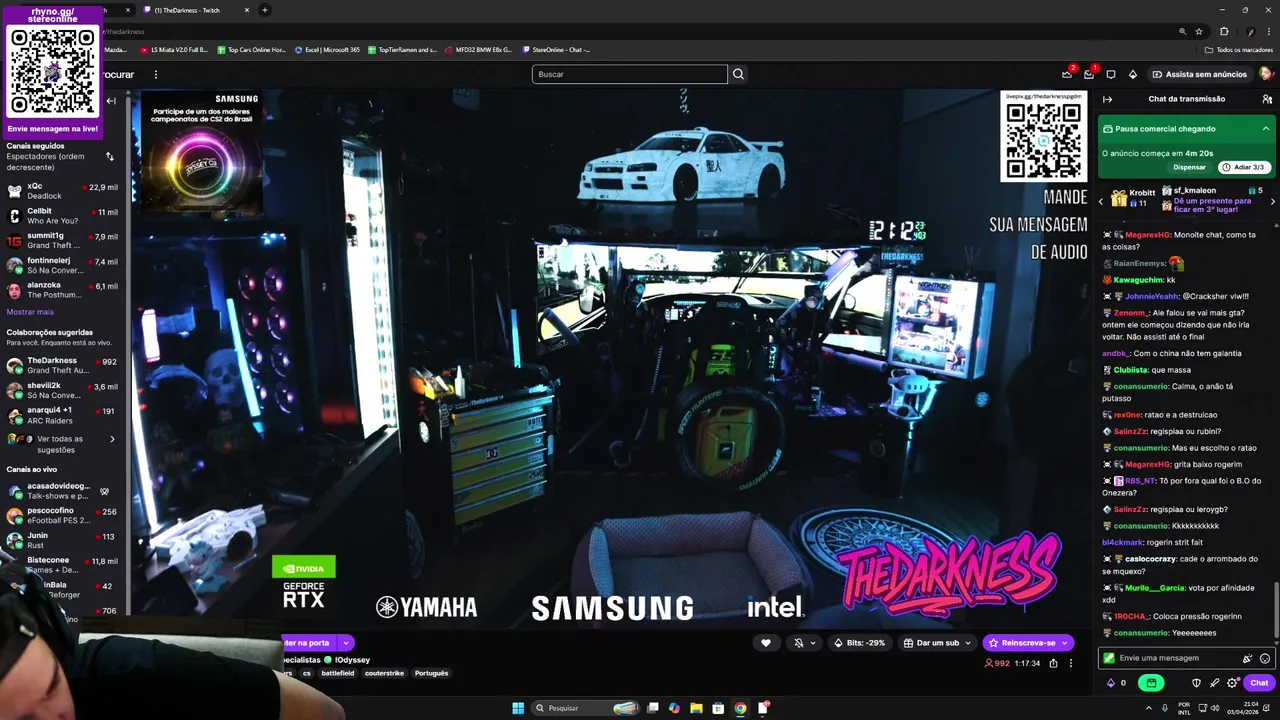Open Microsoft Store from the taskbar
The height and width of the screenshot is (720, 1280).
(x=718, y=708)
